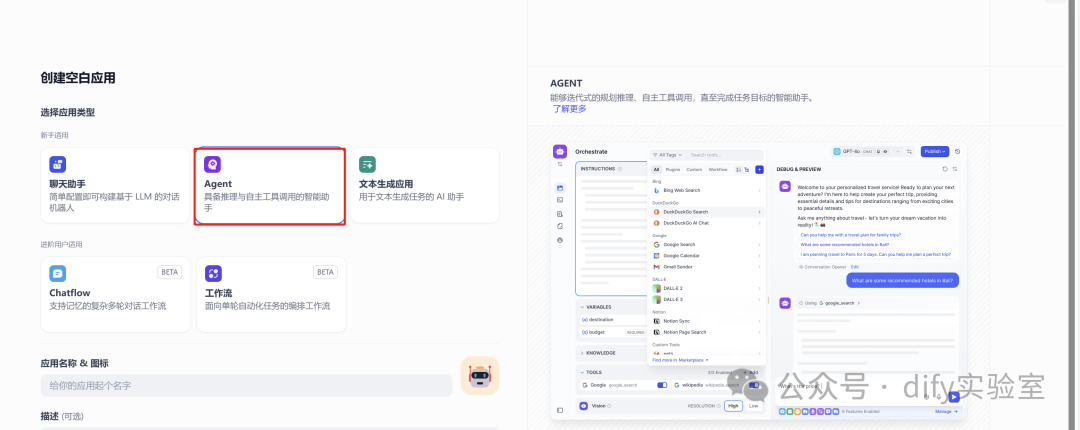Click the history icon next to Publish
The height and width of the screenshot is (430, 1080).
pyautogui.click(x=957, y=152)
